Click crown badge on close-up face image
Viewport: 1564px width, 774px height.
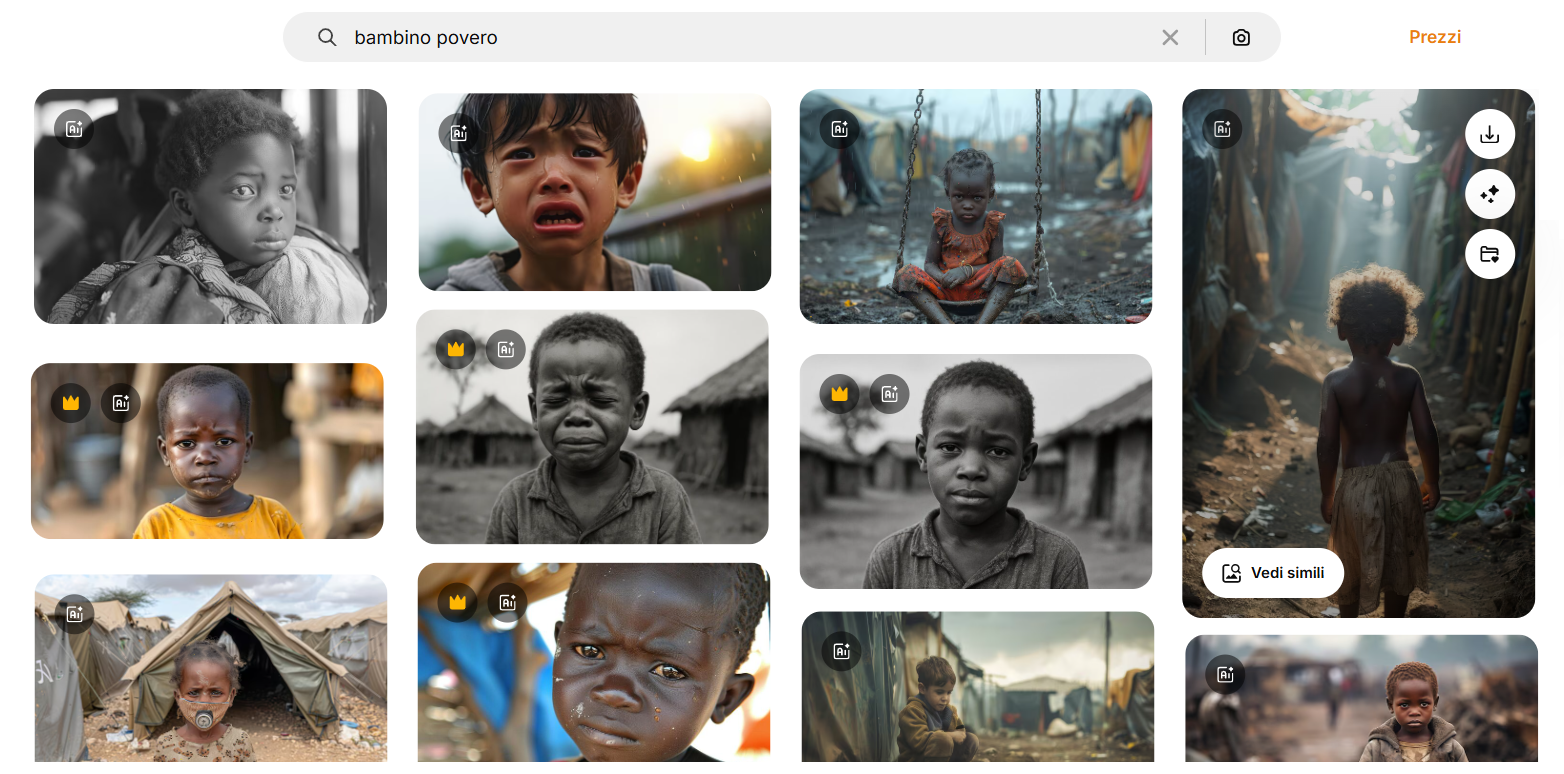[458, 602]
